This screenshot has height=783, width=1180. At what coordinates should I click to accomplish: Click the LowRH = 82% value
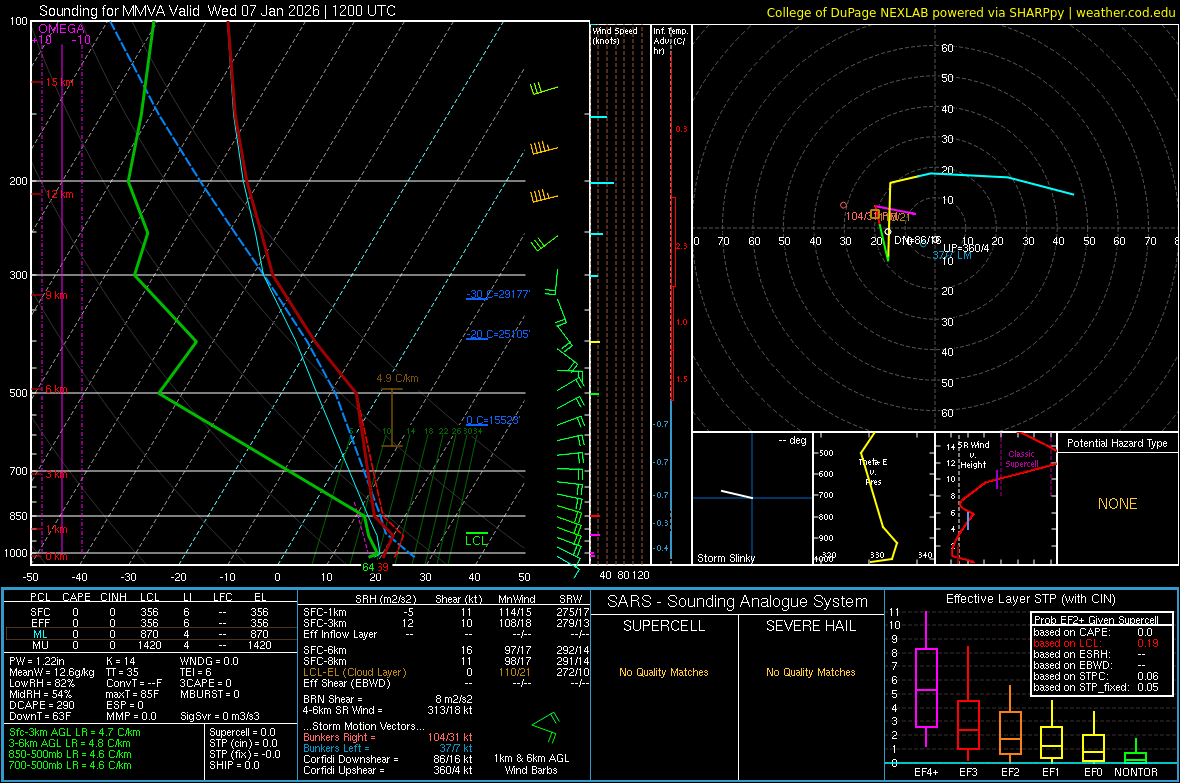(x=41, y=683)
